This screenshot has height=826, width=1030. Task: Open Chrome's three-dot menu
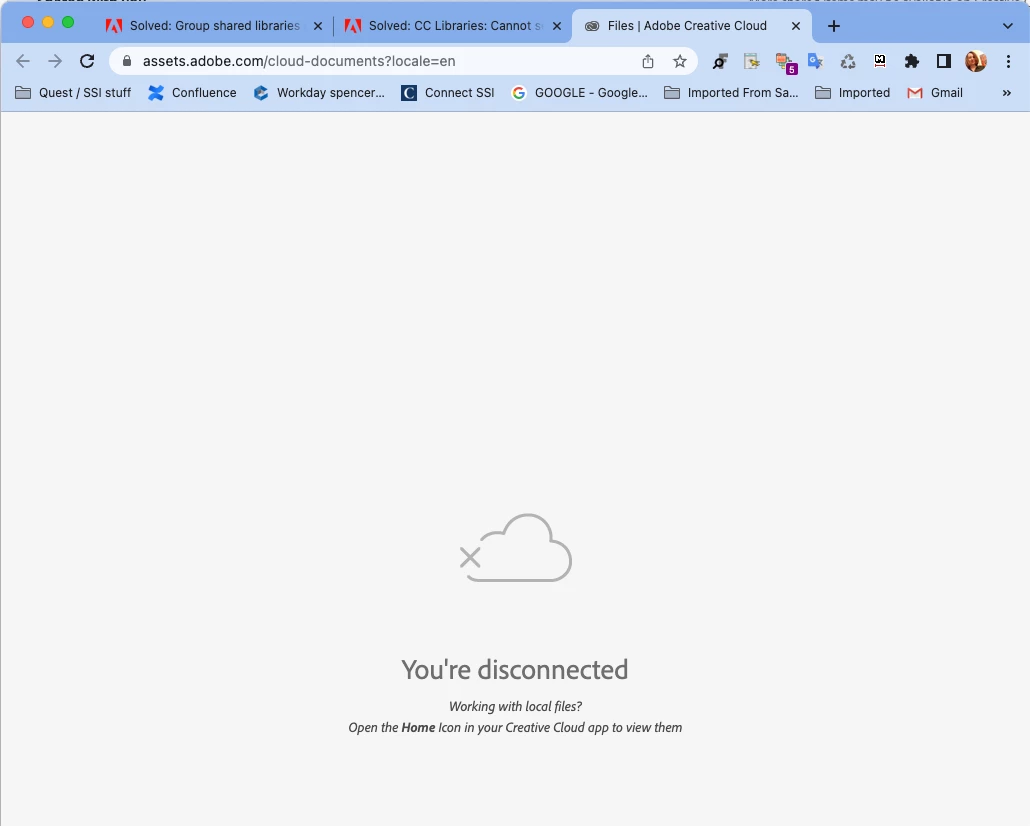point(1008,61)
